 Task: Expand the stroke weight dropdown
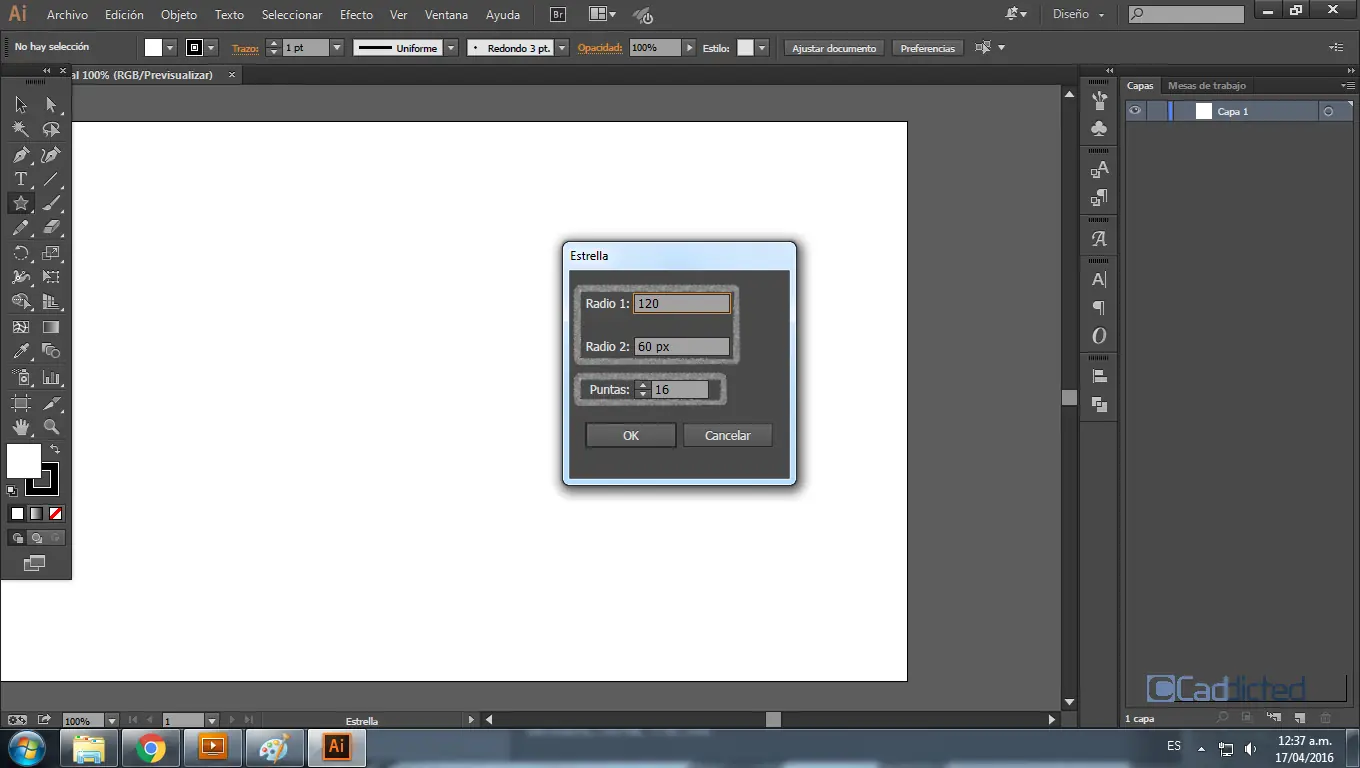pos(337,48)
